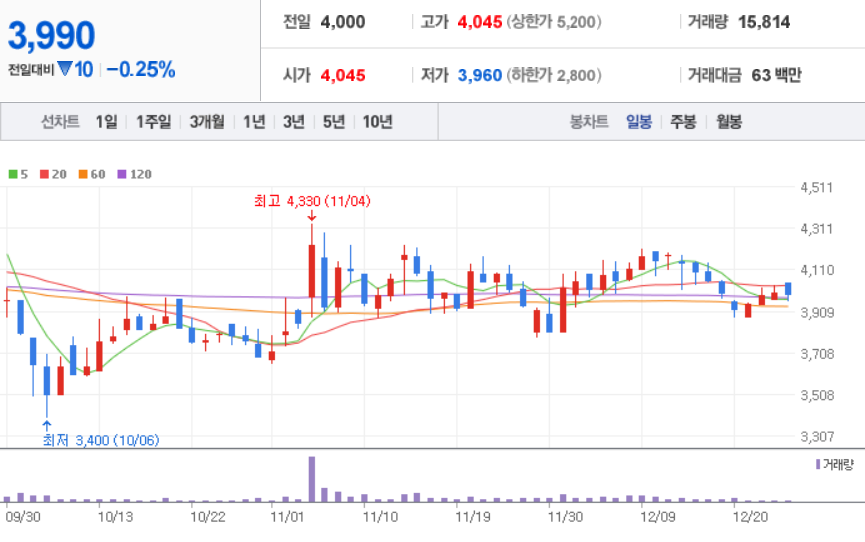Click the 11/01 date axis label

coord(287,517)
